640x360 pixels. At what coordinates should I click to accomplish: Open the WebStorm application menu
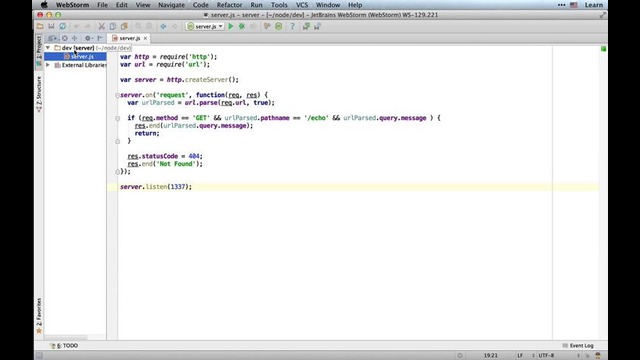point(72,5)
